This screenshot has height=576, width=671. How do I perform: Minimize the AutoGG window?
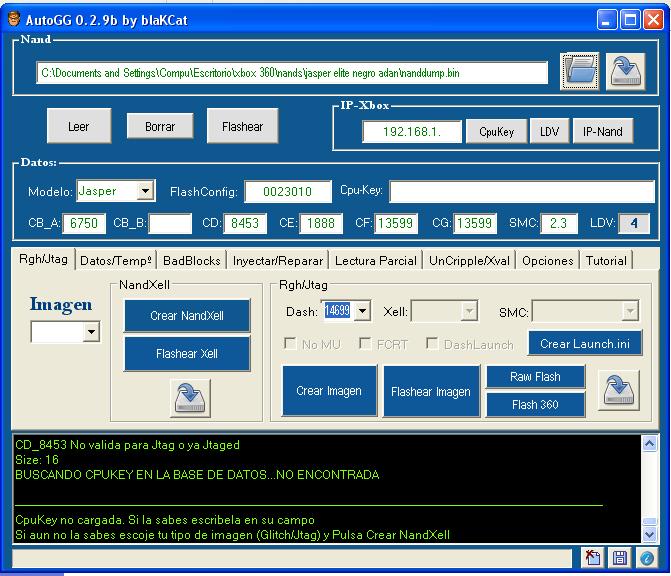point(607,20)
